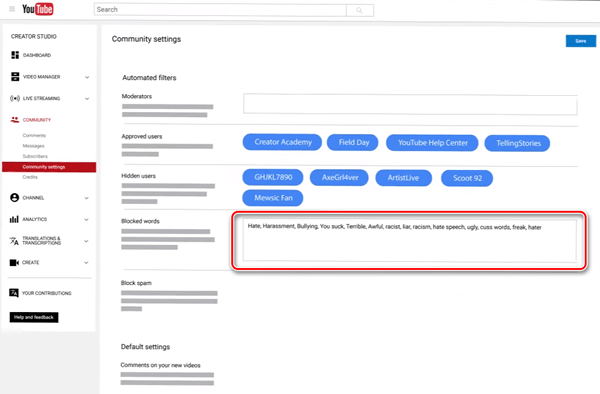The image size is (600, 394).
Task: Click the Video Manager icon
Action: coord(15,77)
